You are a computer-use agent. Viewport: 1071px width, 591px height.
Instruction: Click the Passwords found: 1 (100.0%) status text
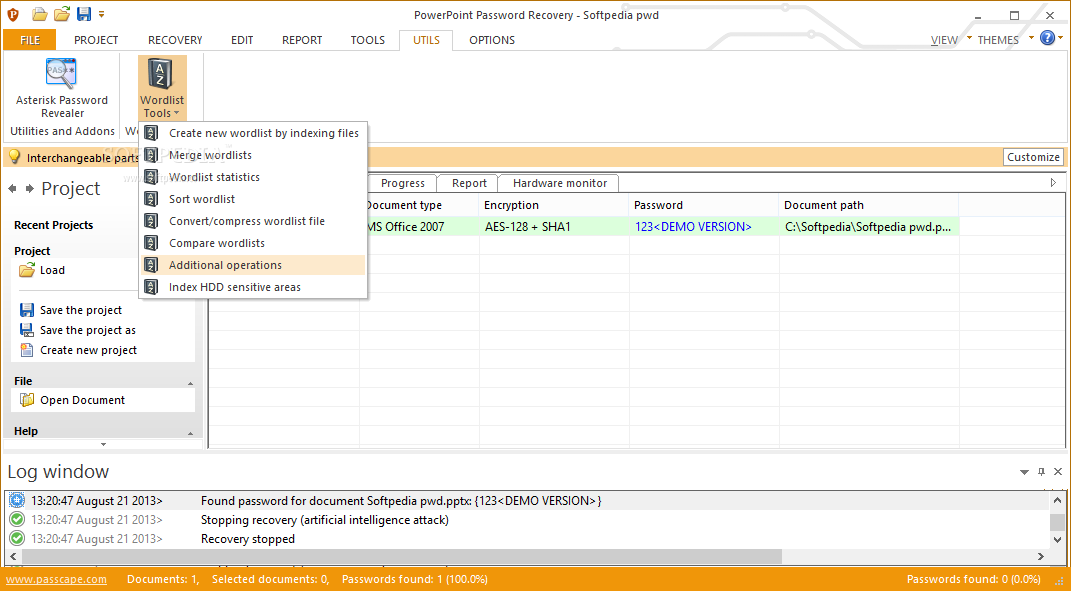(x=415, y=579)
